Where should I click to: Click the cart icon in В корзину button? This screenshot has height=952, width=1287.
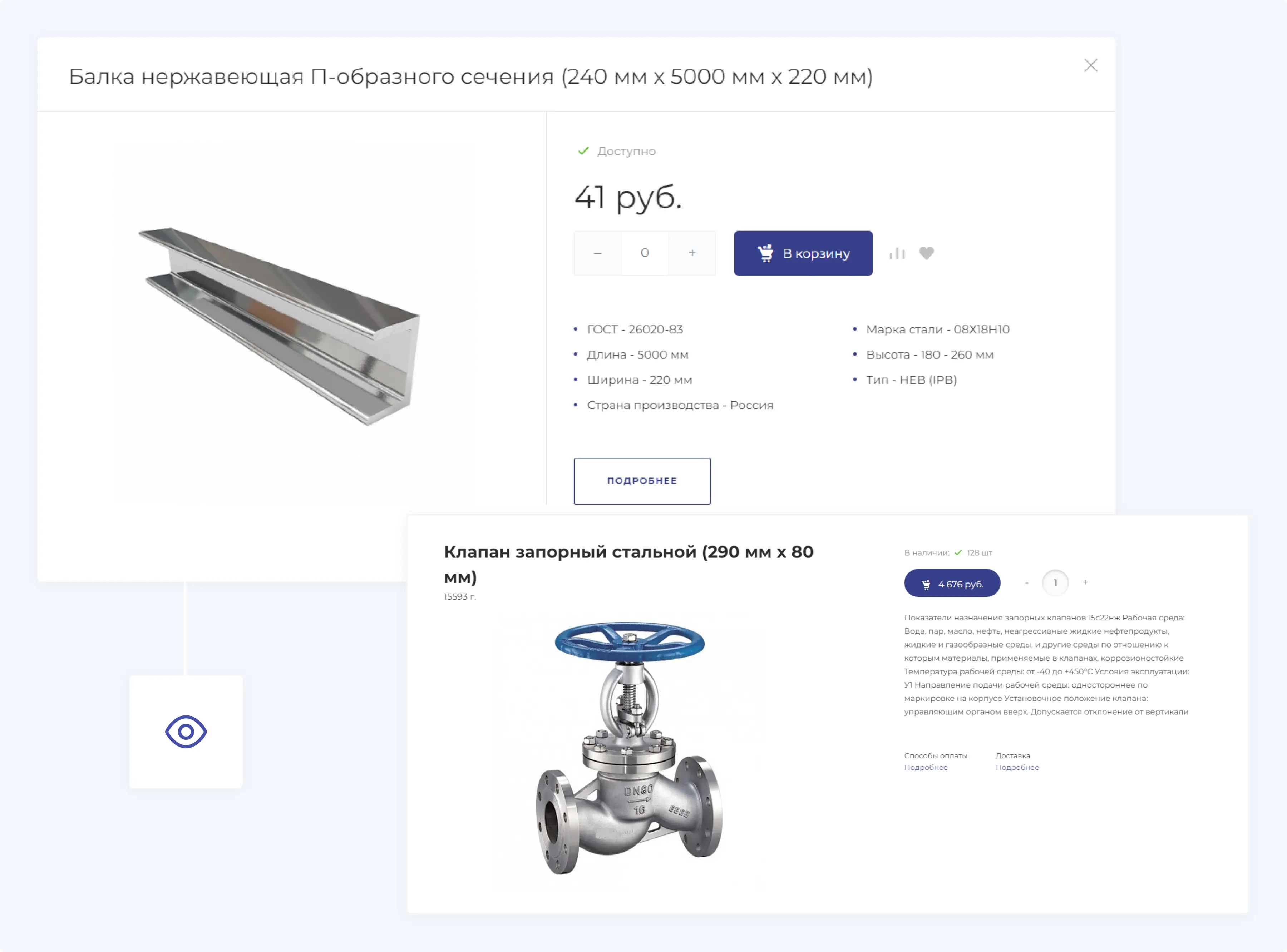[x=765, y=253]
